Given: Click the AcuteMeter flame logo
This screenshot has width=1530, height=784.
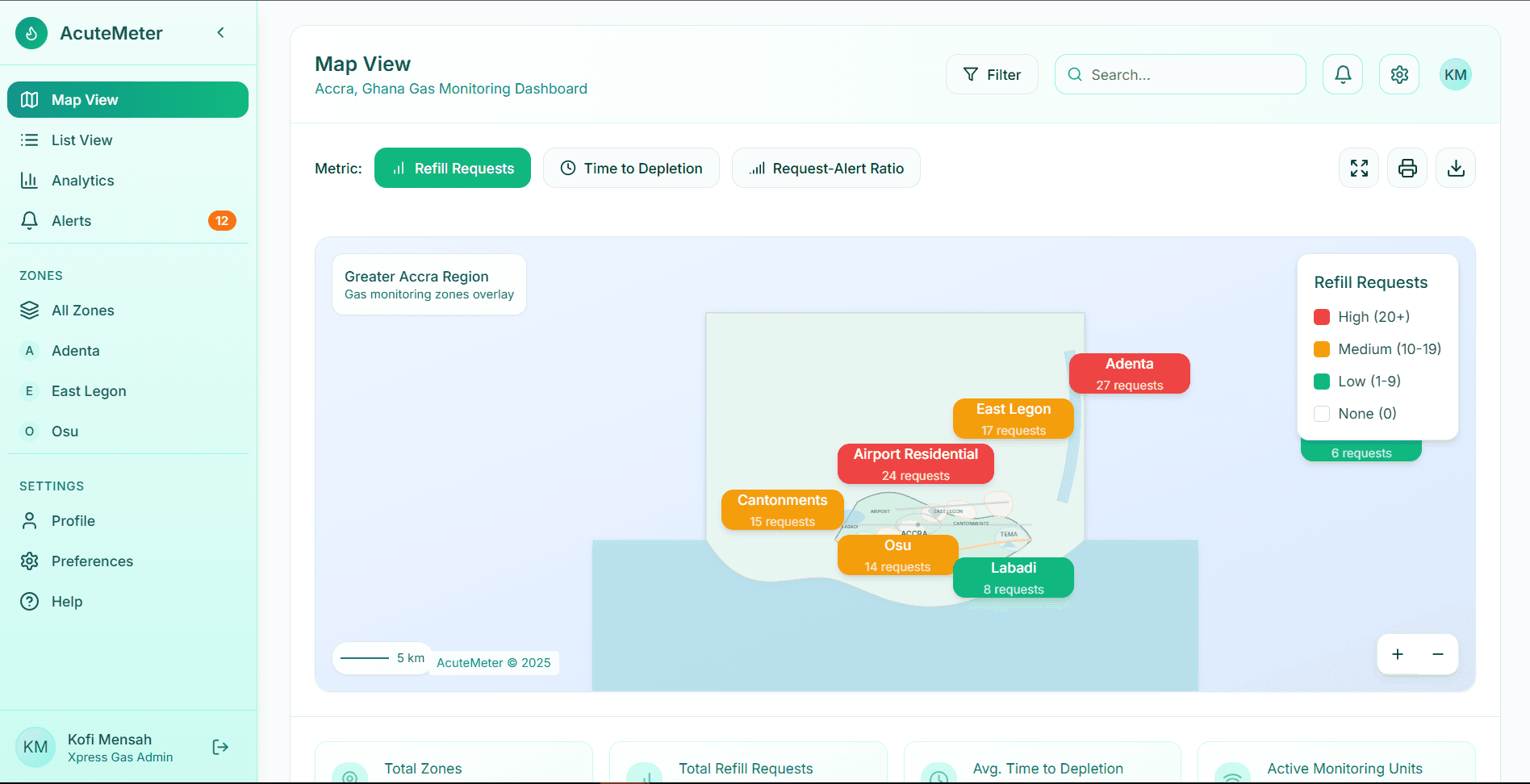Looking at the screenshot, I should 31,33.
